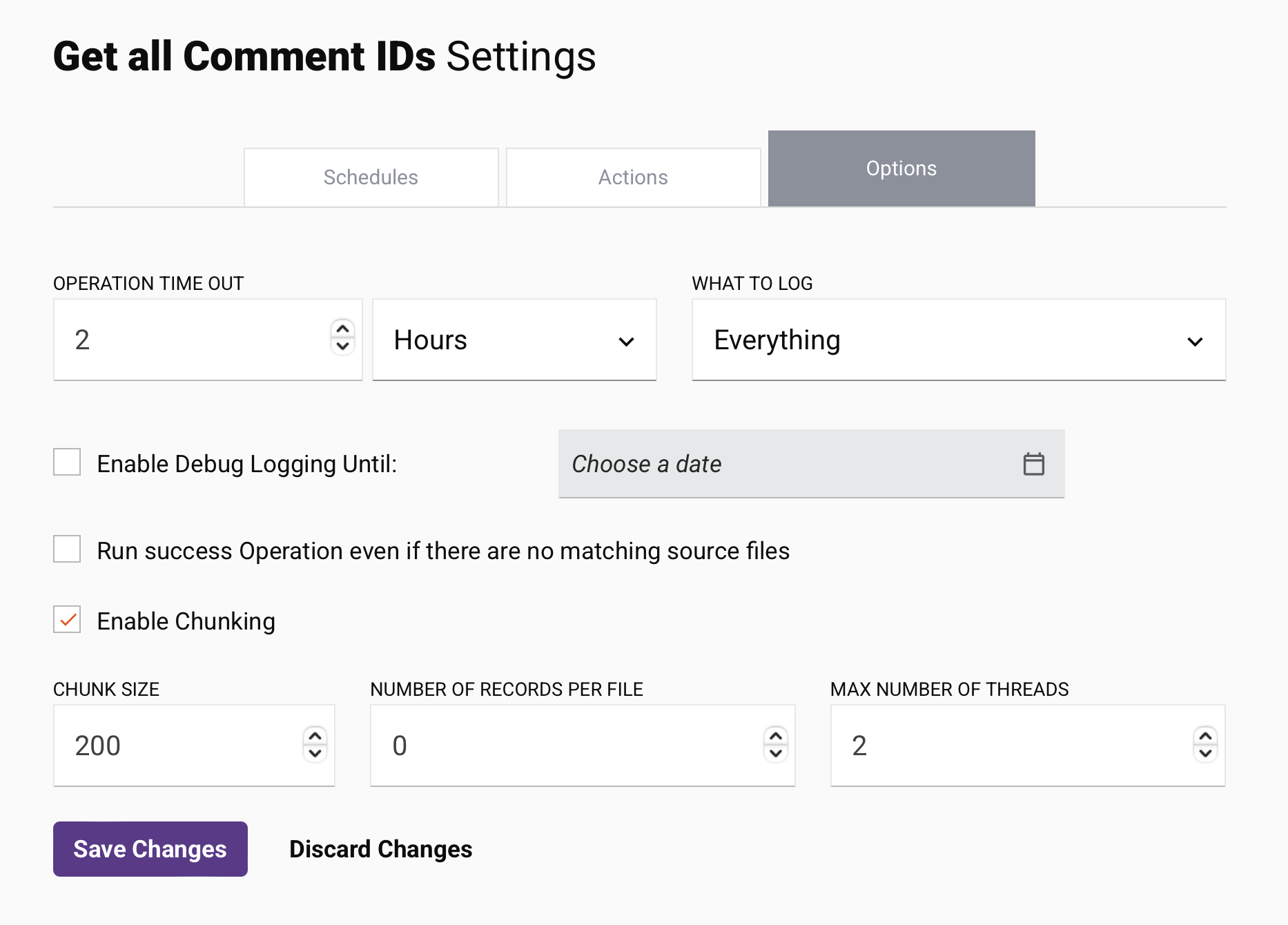Viewport: 1288px width, 925px height.
Task: Open the Choose a date calendar icon
Action: [x=1033, y=464]
